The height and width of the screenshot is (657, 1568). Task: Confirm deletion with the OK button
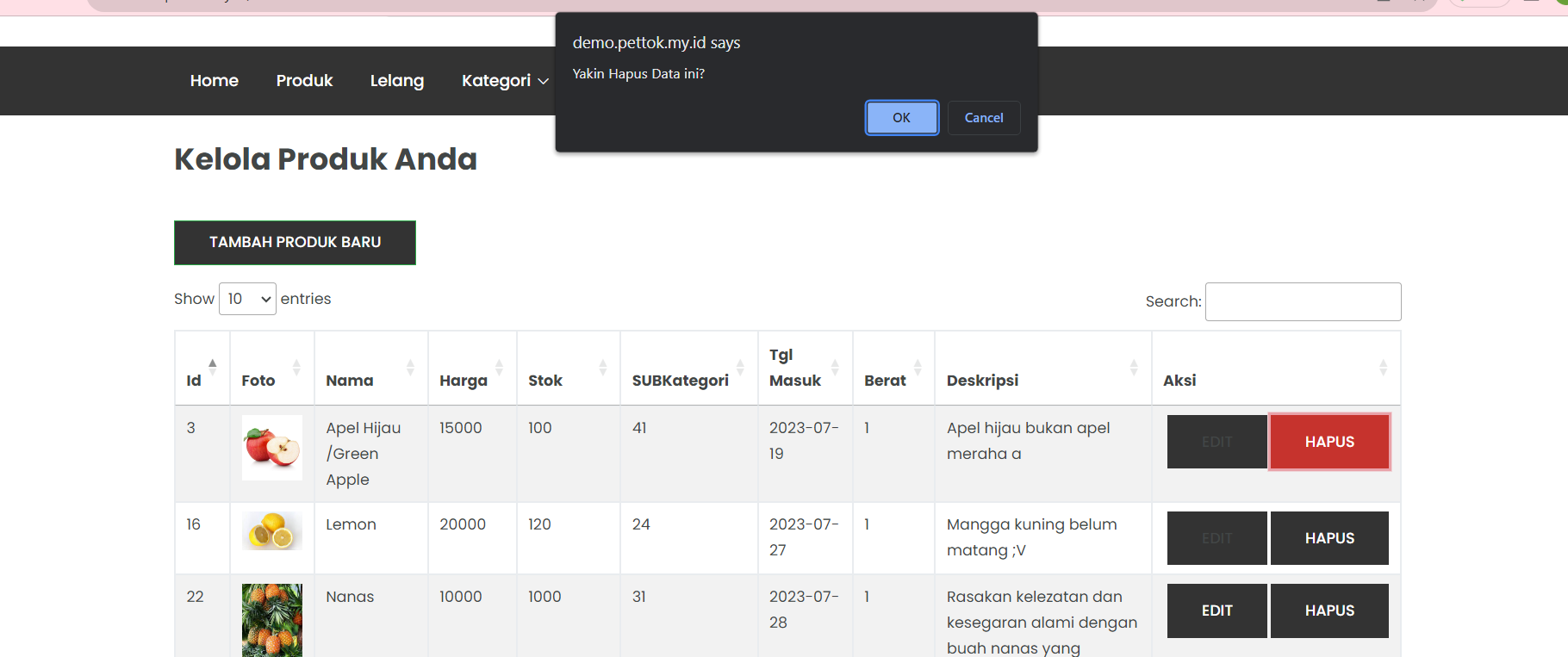pyautogui.click(x=901, y=118)
